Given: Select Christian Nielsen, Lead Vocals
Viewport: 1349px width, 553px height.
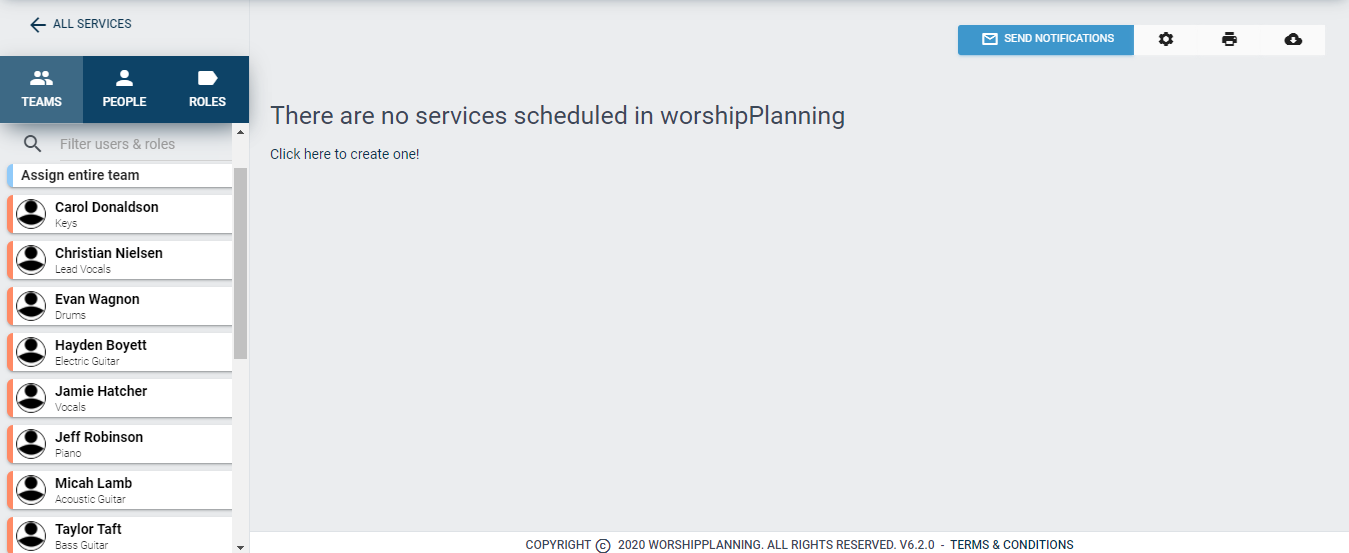Looking at the screenshot, I should pos(120,259).
